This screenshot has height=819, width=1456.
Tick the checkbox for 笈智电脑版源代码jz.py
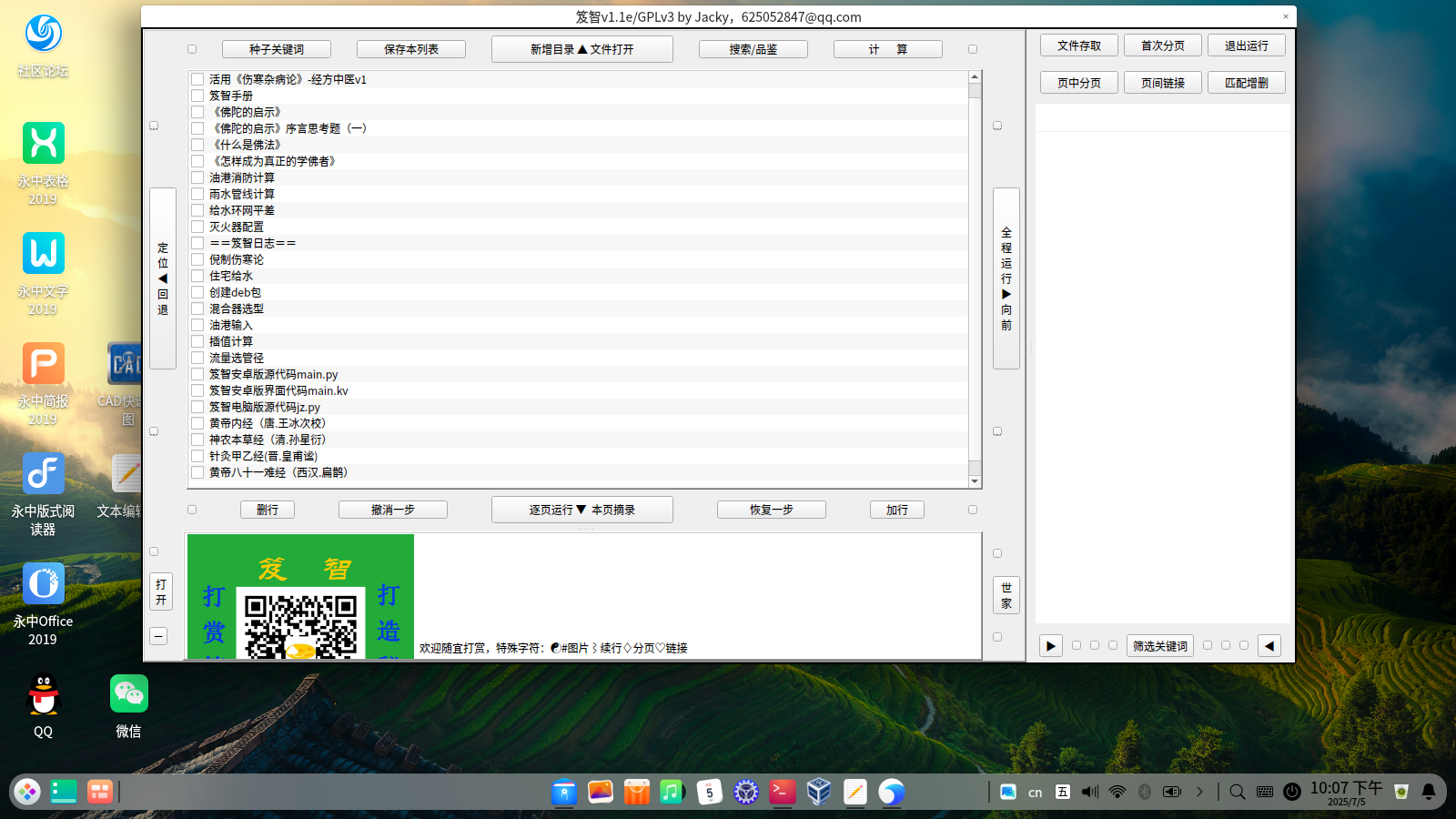[x=197, y=407]
